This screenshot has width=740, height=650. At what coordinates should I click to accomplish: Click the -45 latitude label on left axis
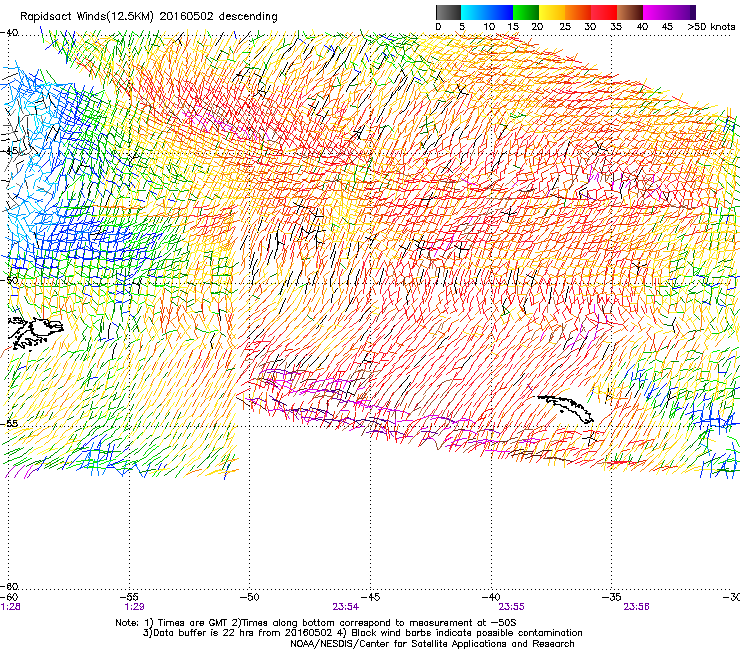(9, 151)
